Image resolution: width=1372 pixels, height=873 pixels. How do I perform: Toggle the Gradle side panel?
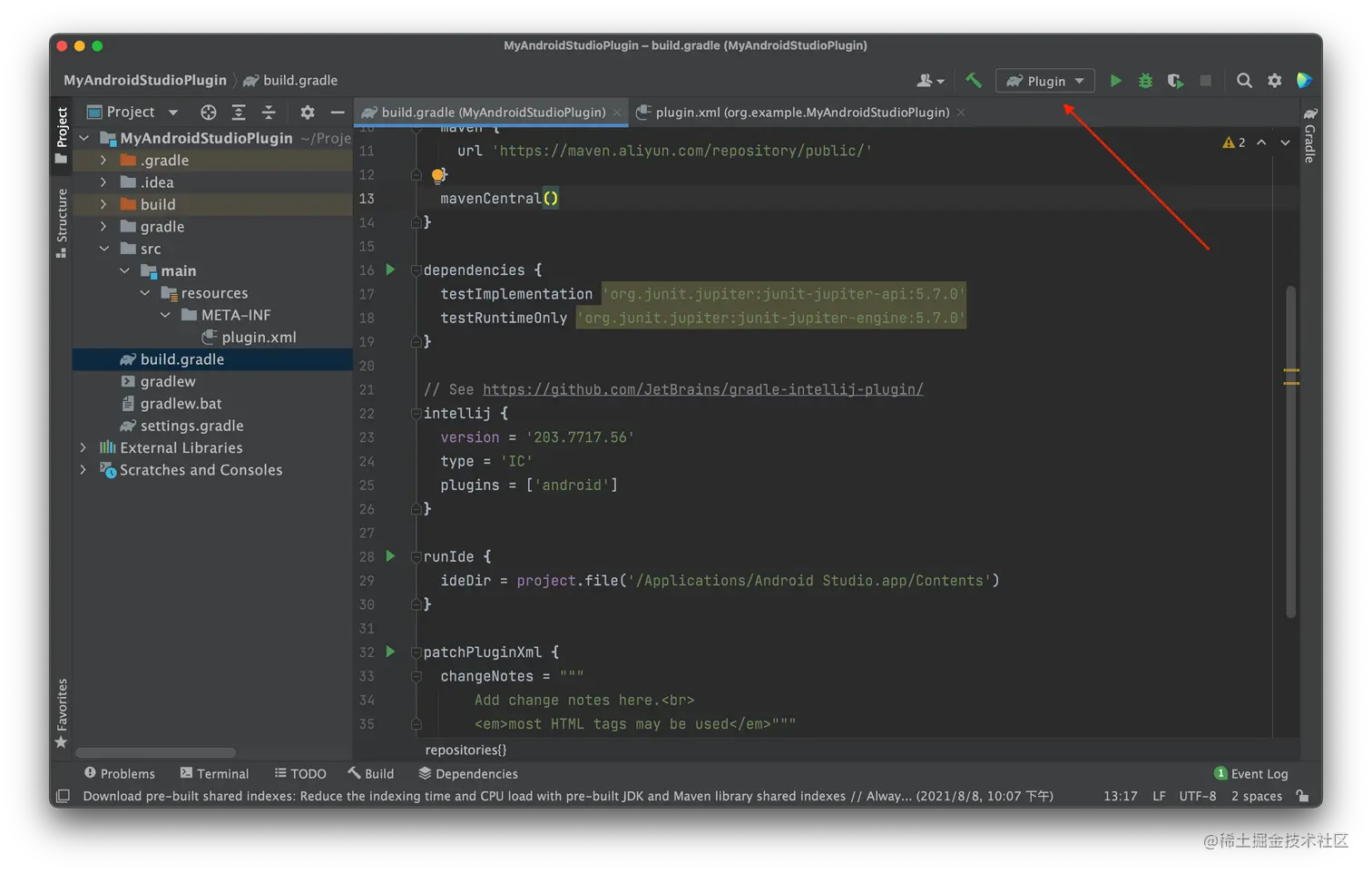pos(1309,136)
